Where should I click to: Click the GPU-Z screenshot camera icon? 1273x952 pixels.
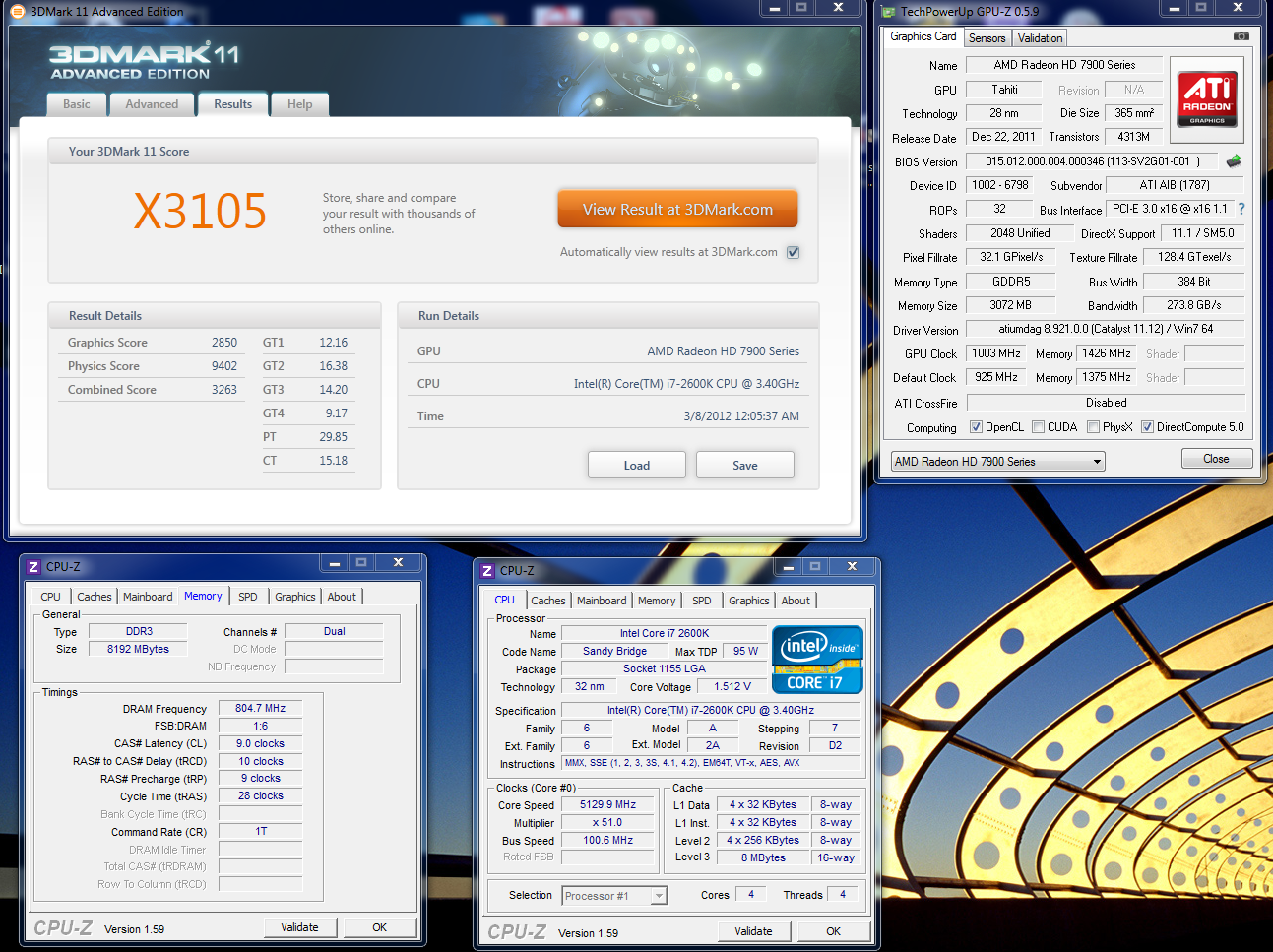click(x=1241, y=36)
